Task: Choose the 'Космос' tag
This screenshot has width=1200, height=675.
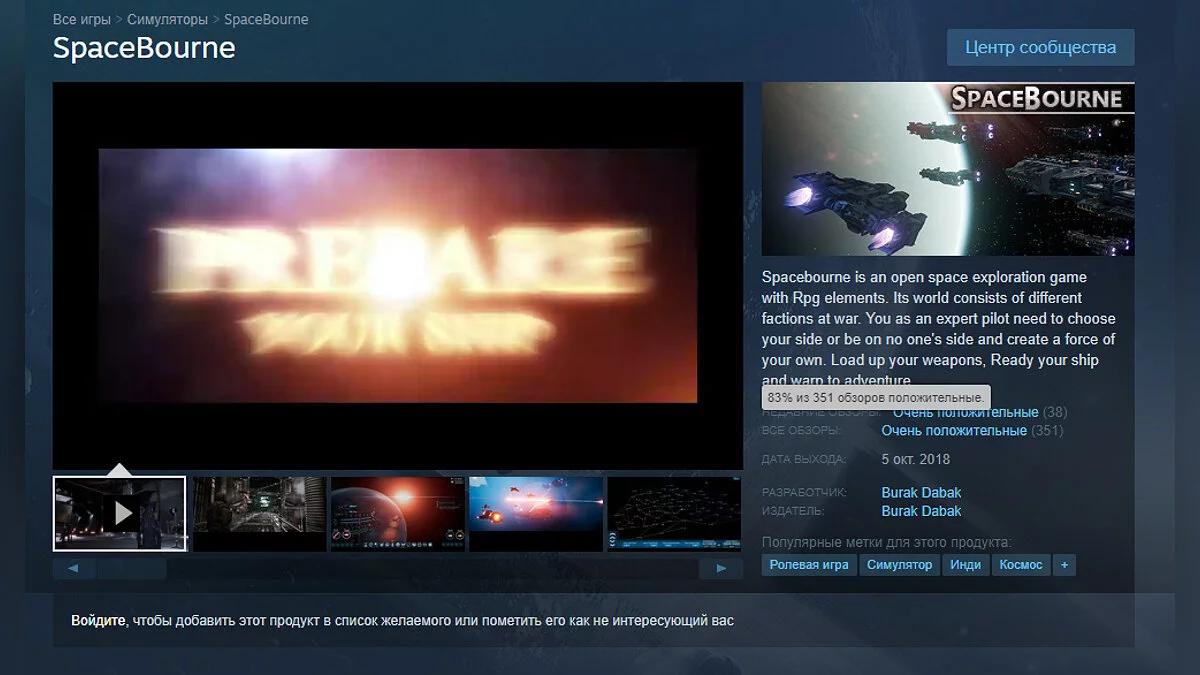Action: 1020,565
